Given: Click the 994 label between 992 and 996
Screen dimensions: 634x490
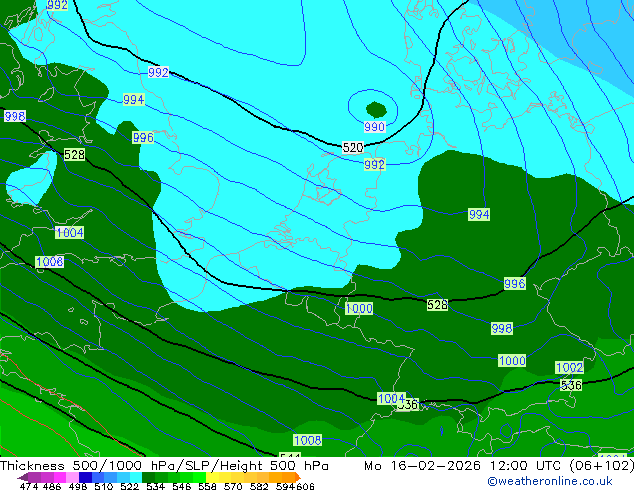Looking at the screenshot, I should [133, 99].
